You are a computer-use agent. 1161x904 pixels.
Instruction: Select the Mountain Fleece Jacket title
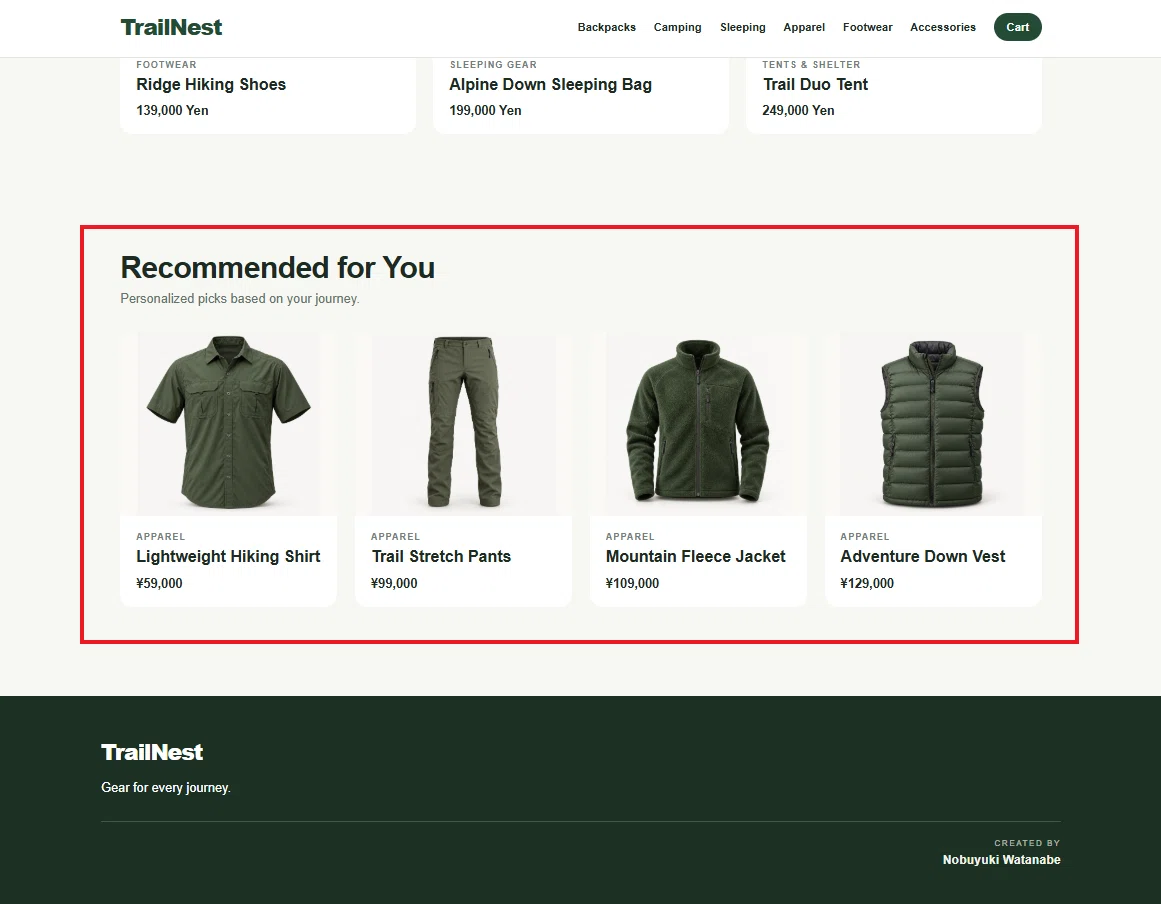click(x=695, y=557)
